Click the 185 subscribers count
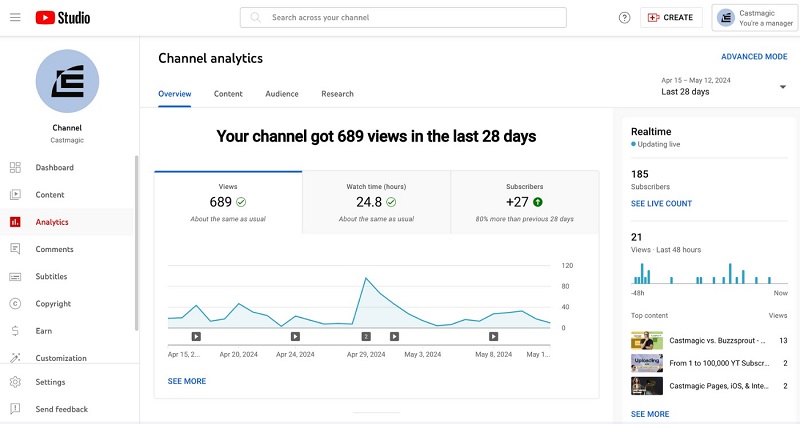Viewport: 800px width, 424px height. pyautogui.click(x=640, y=174)
